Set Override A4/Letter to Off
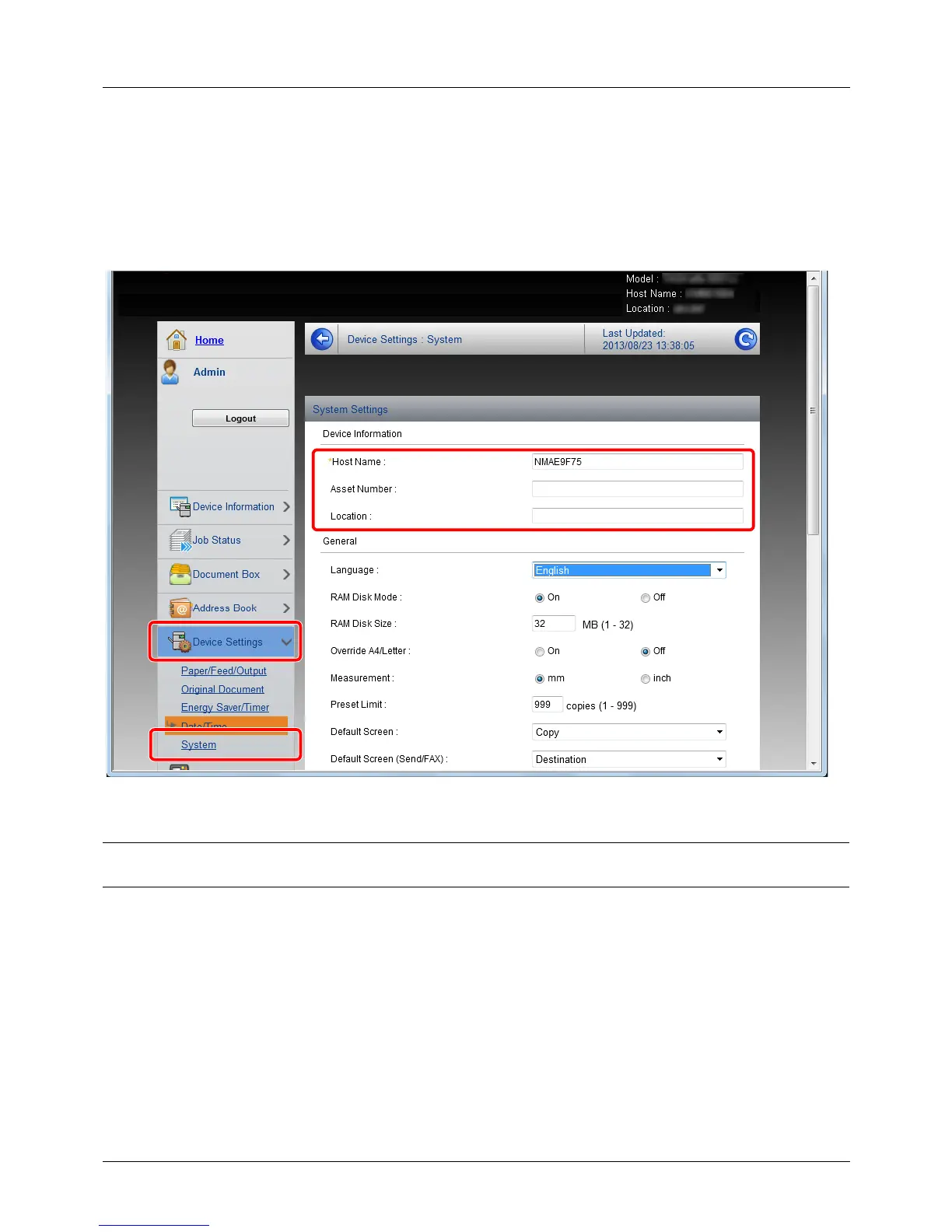Screen dimensions: 952x1232 [646, 652]
